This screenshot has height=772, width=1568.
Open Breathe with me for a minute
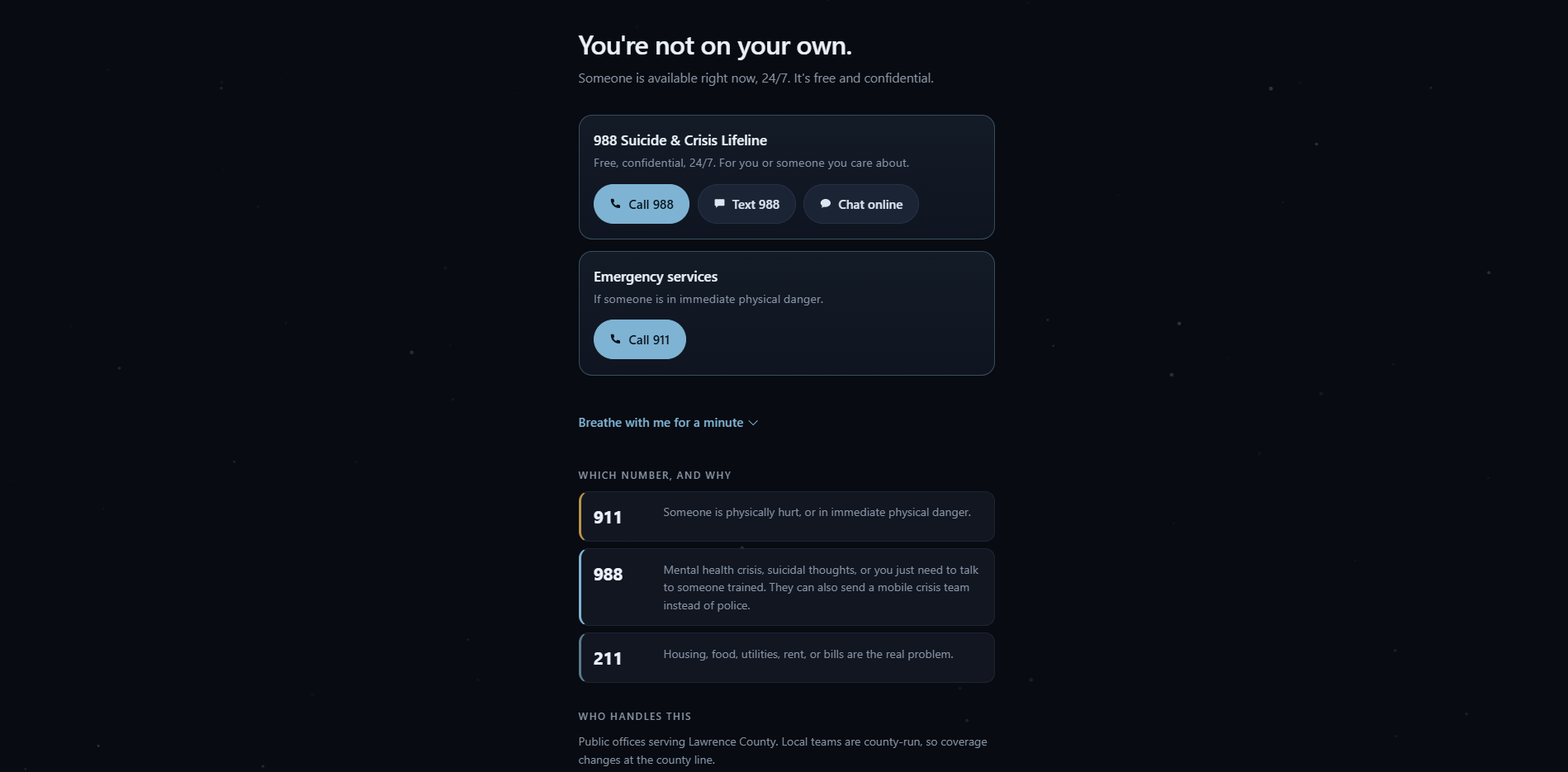tap(667, 423)
